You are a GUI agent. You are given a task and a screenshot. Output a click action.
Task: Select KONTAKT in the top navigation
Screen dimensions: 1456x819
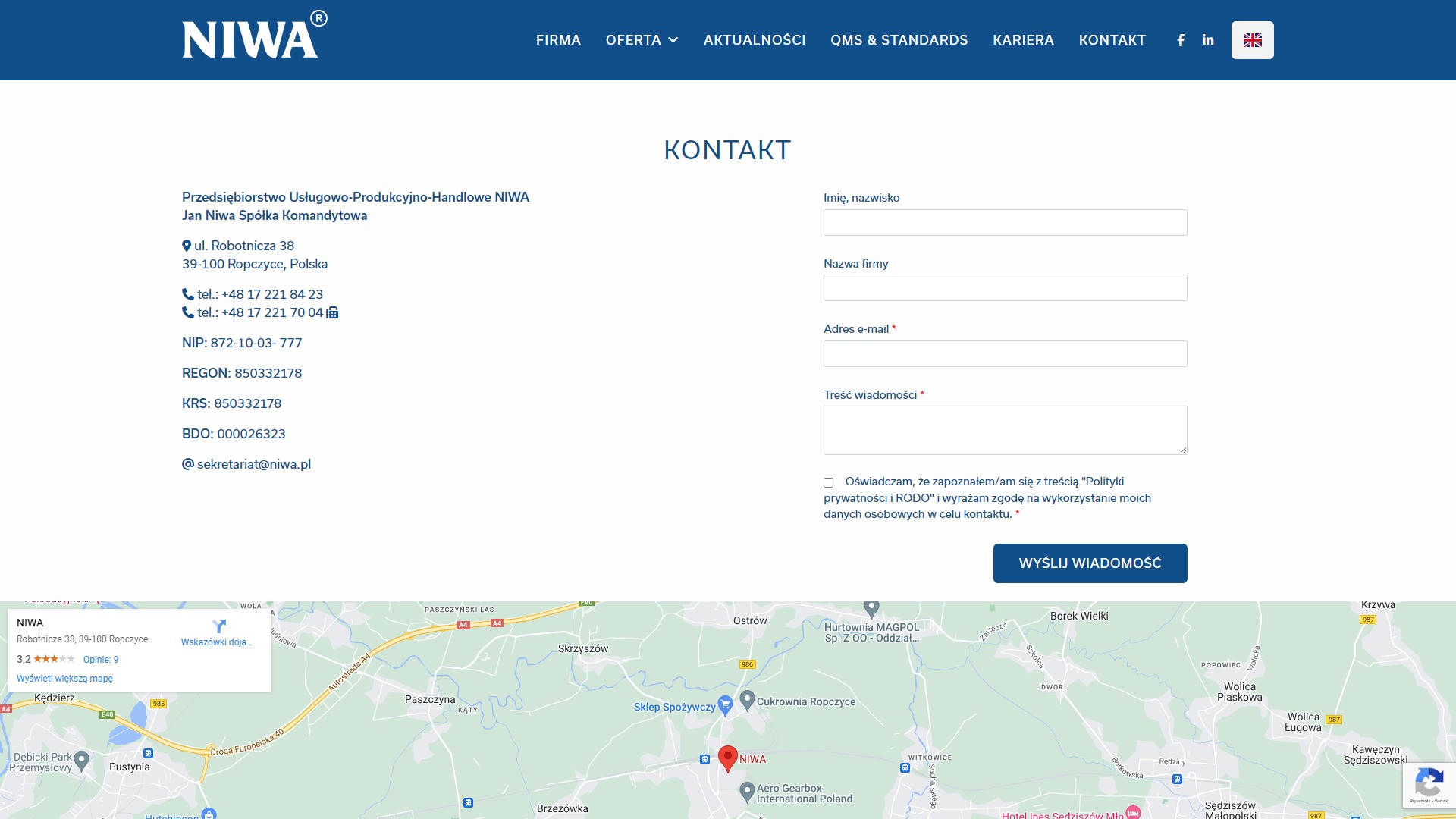point(1112,40)
